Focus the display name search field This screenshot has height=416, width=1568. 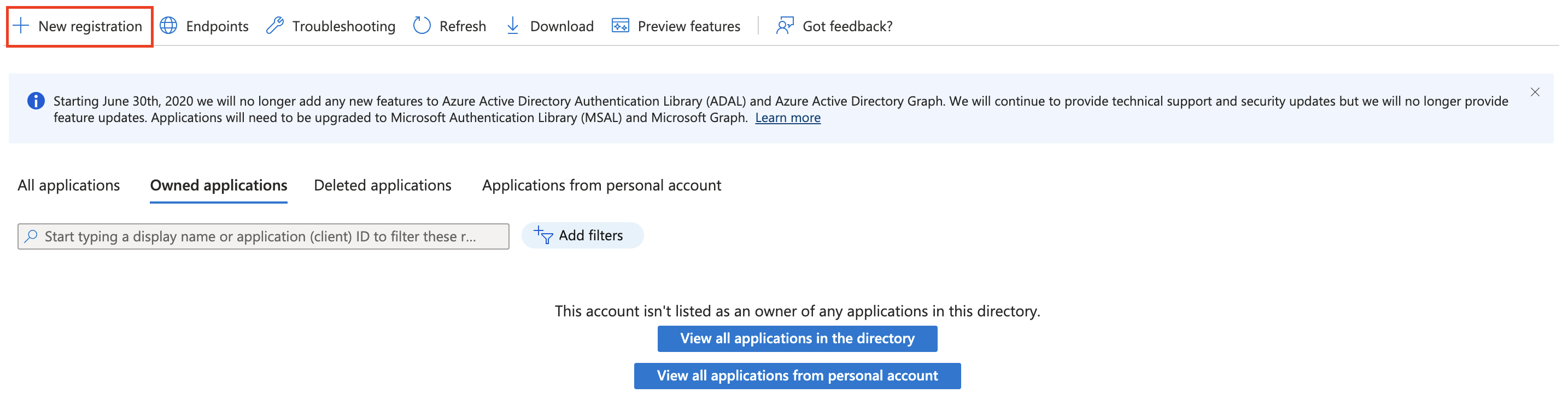264,236
